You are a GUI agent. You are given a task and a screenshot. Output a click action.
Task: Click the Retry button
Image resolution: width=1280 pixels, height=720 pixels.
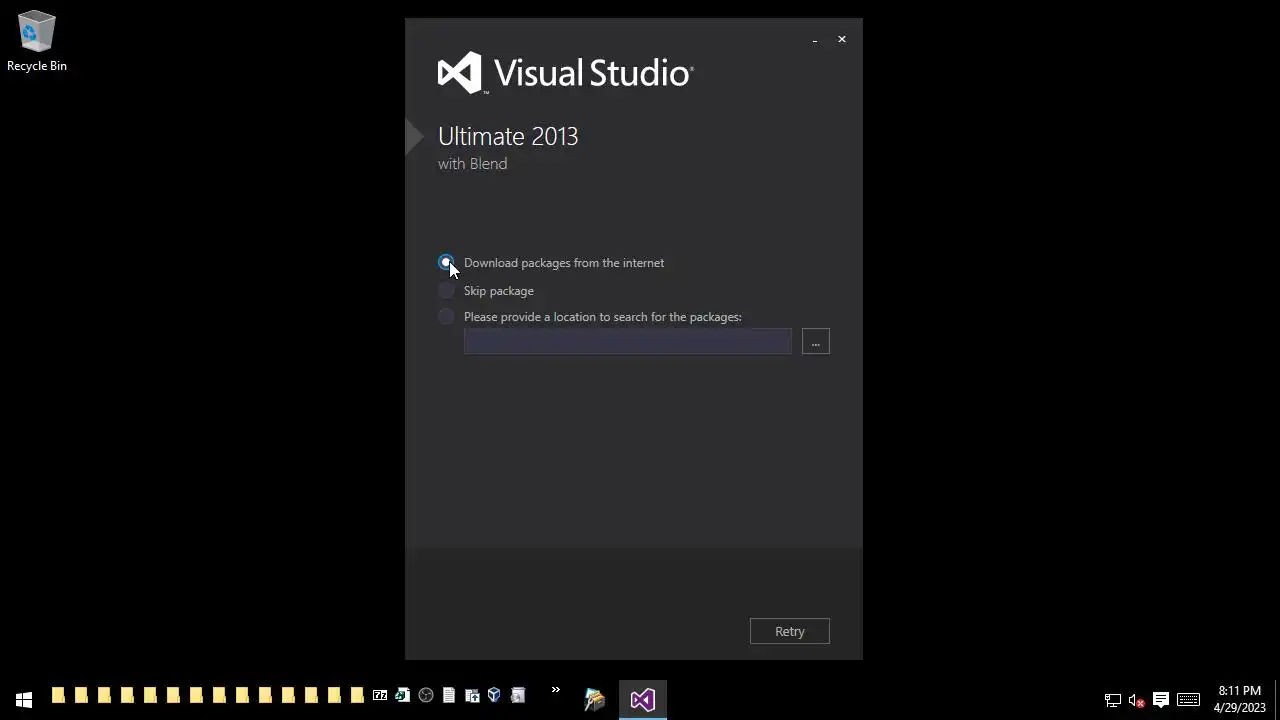[x=789, y=631]
